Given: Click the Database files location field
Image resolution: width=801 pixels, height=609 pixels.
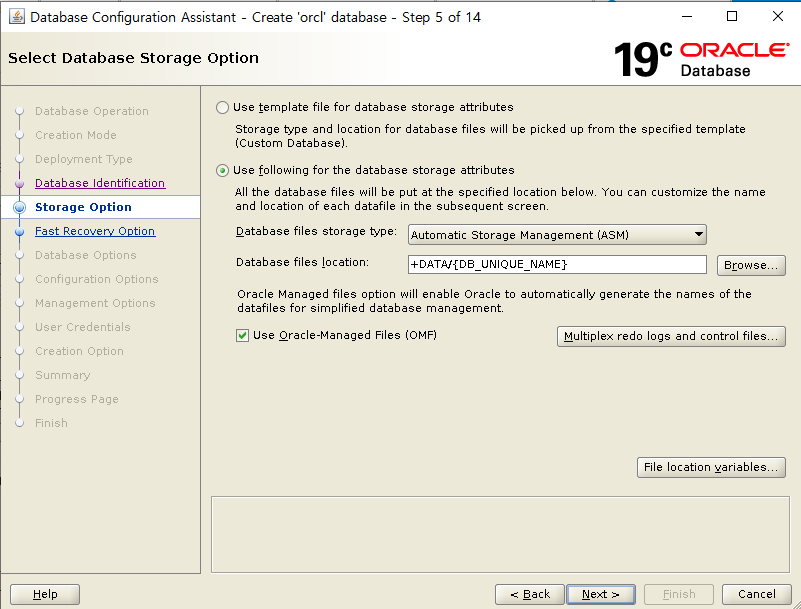Looking at the screenshot, I should [557, 265].
